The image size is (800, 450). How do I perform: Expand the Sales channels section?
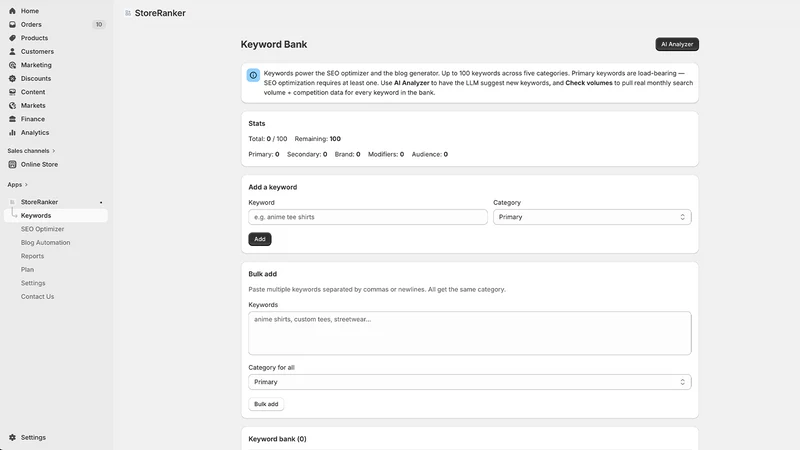pos(31,151)
